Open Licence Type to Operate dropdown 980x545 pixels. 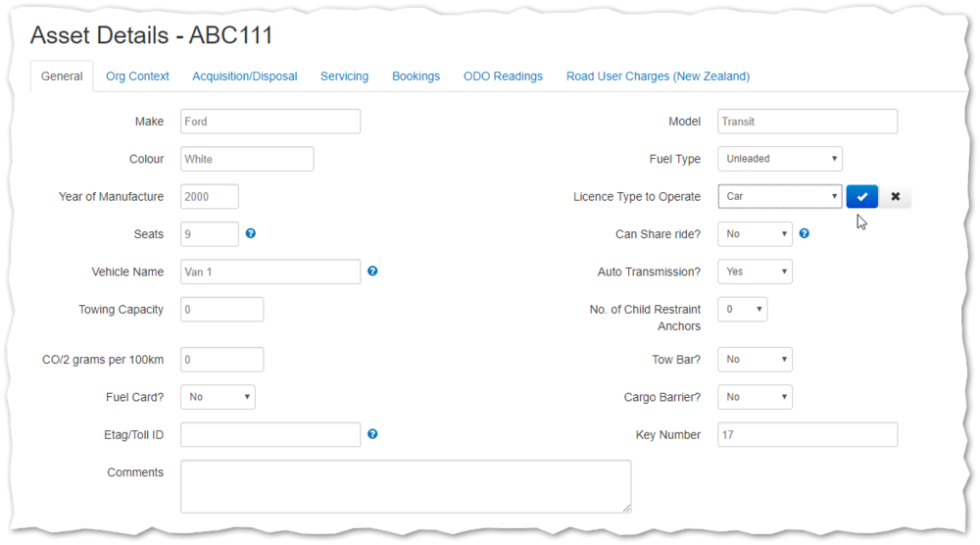click(x=780, y=196)
